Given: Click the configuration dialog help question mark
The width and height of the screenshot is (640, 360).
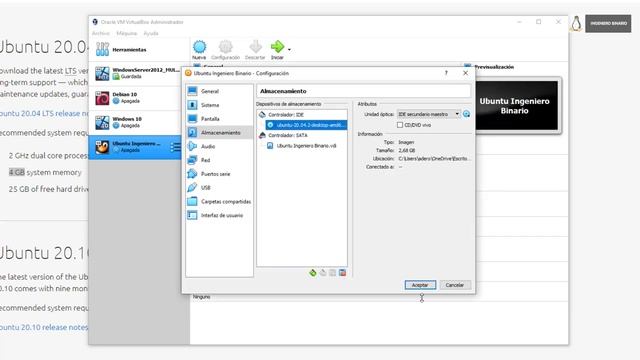Looking at the screenshot, I should click(x=446, y=73).
